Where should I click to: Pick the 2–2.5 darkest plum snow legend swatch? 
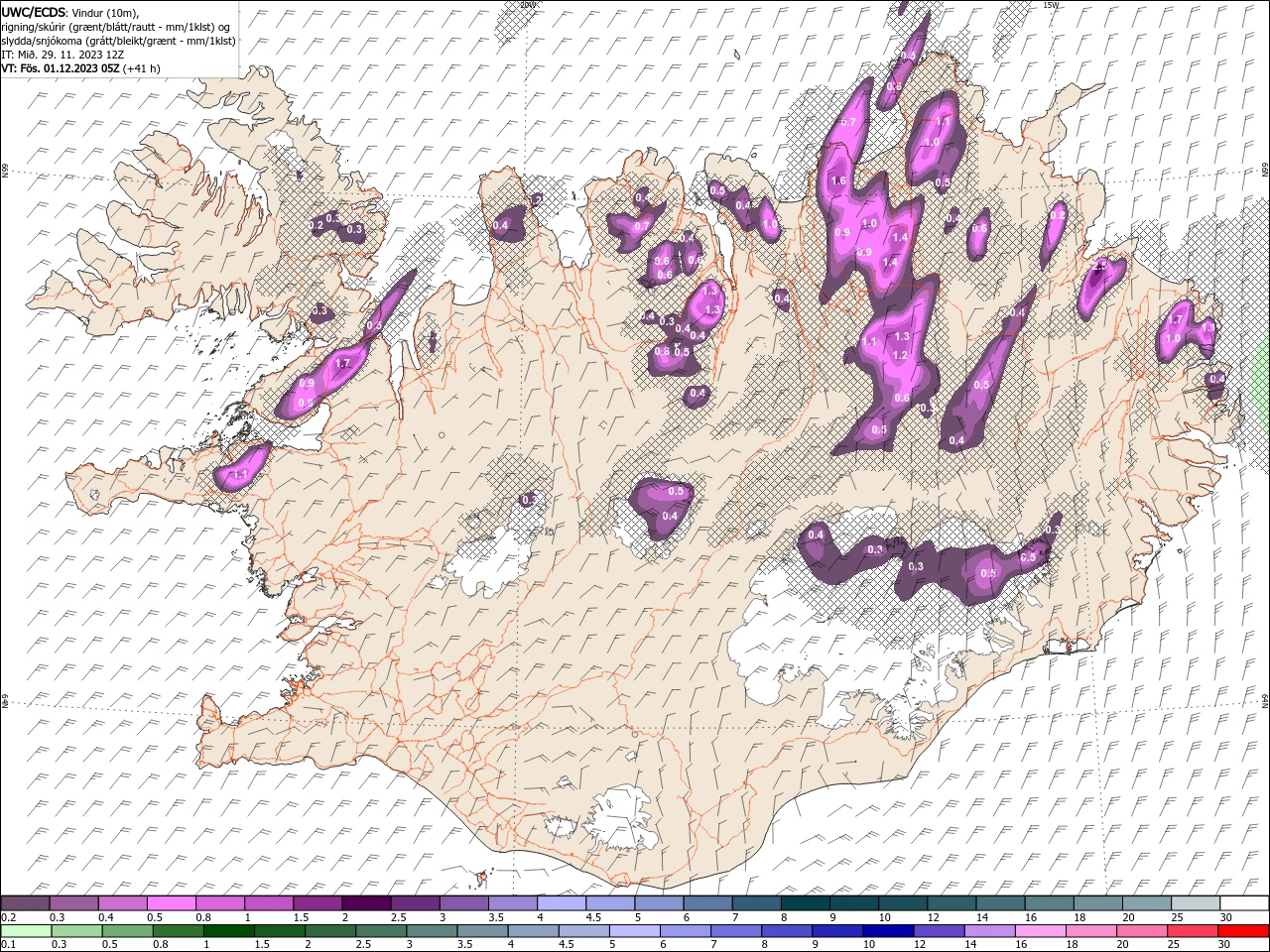[366, 902]
